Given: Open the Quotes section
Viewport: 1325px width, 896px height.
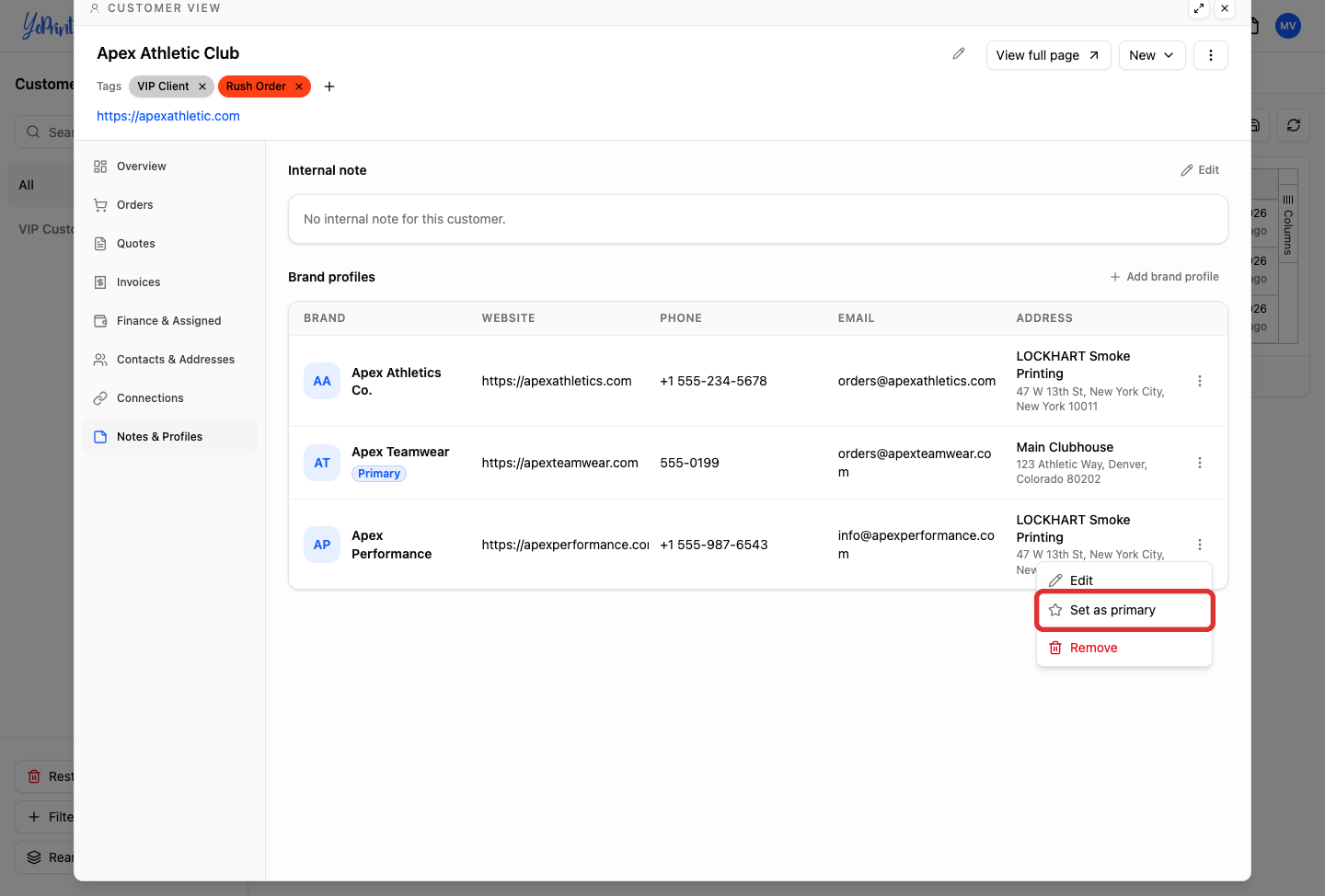Looking at the screenshot, I should pyautogui.click(x=169, y=244).
